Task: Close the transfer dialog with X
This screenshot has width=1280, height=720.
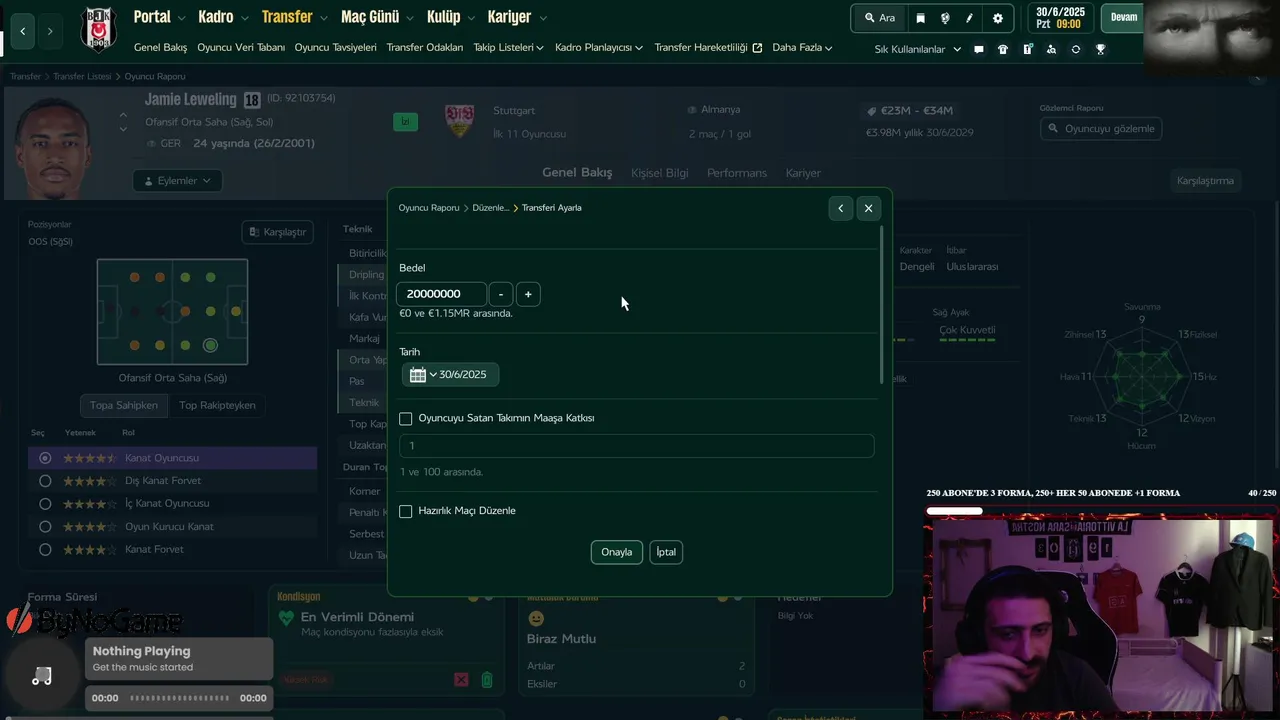Action: point(868,208)
